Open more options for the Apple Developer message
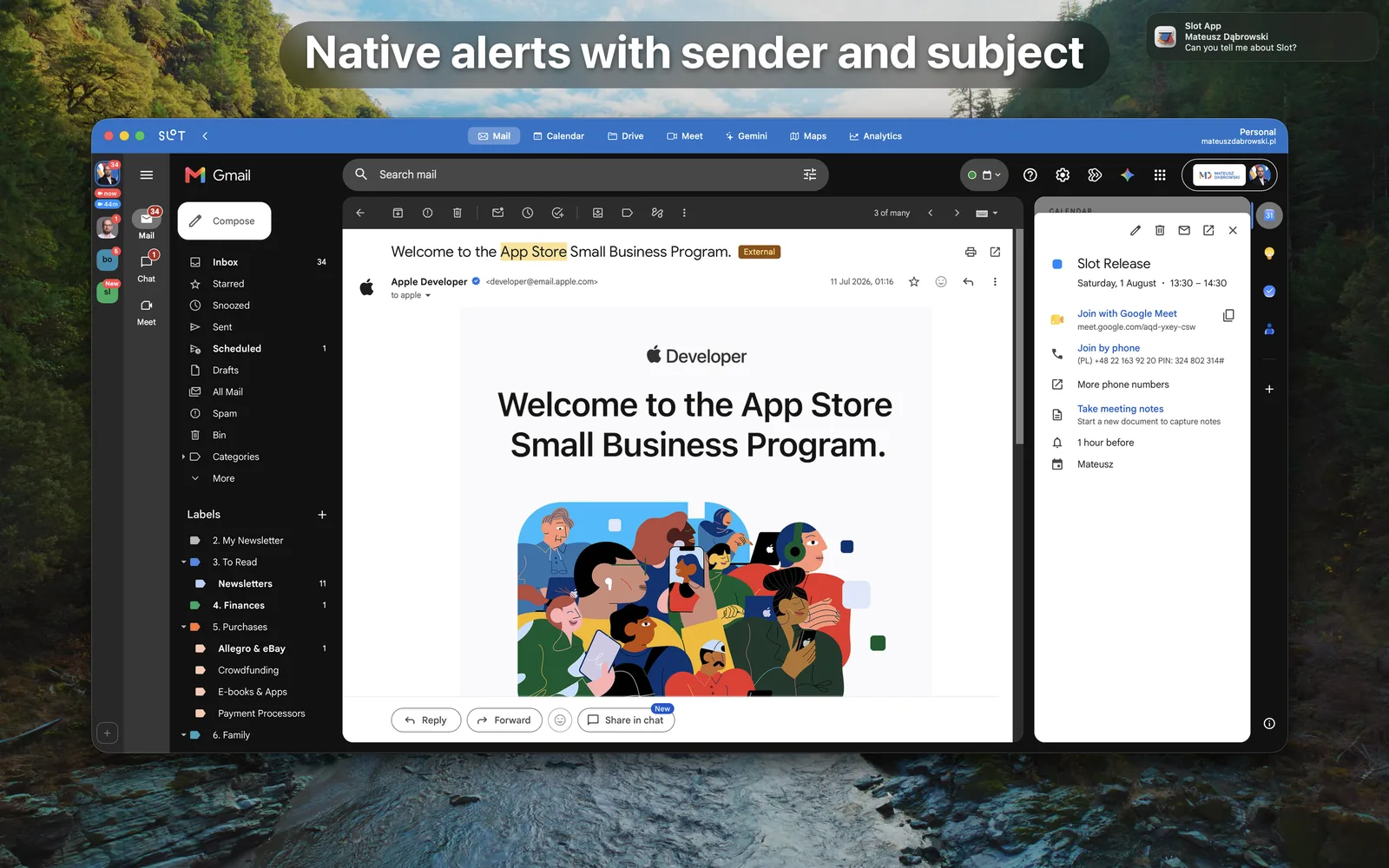Screen dimensions: 1389x868 tap(995, 281)
